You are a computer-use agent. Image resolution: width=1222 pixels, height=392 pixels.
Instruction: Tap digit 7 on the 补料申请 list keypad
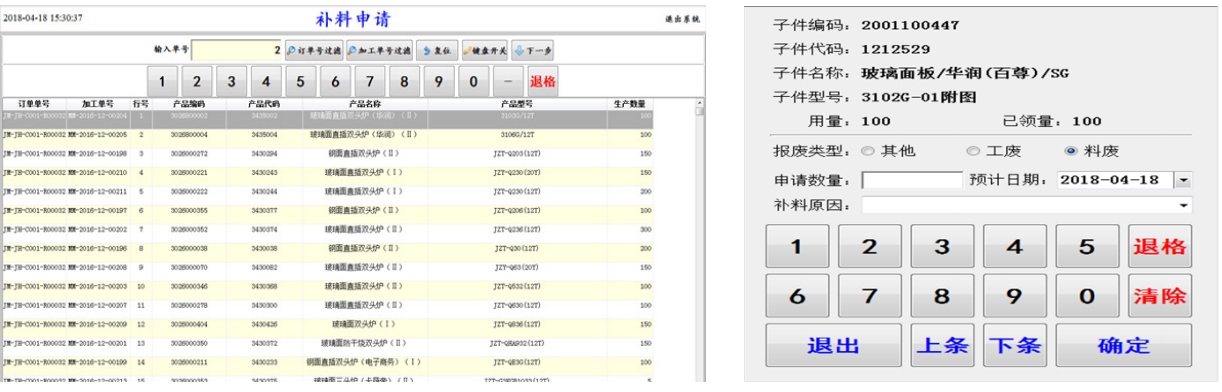tap(370, 81)
